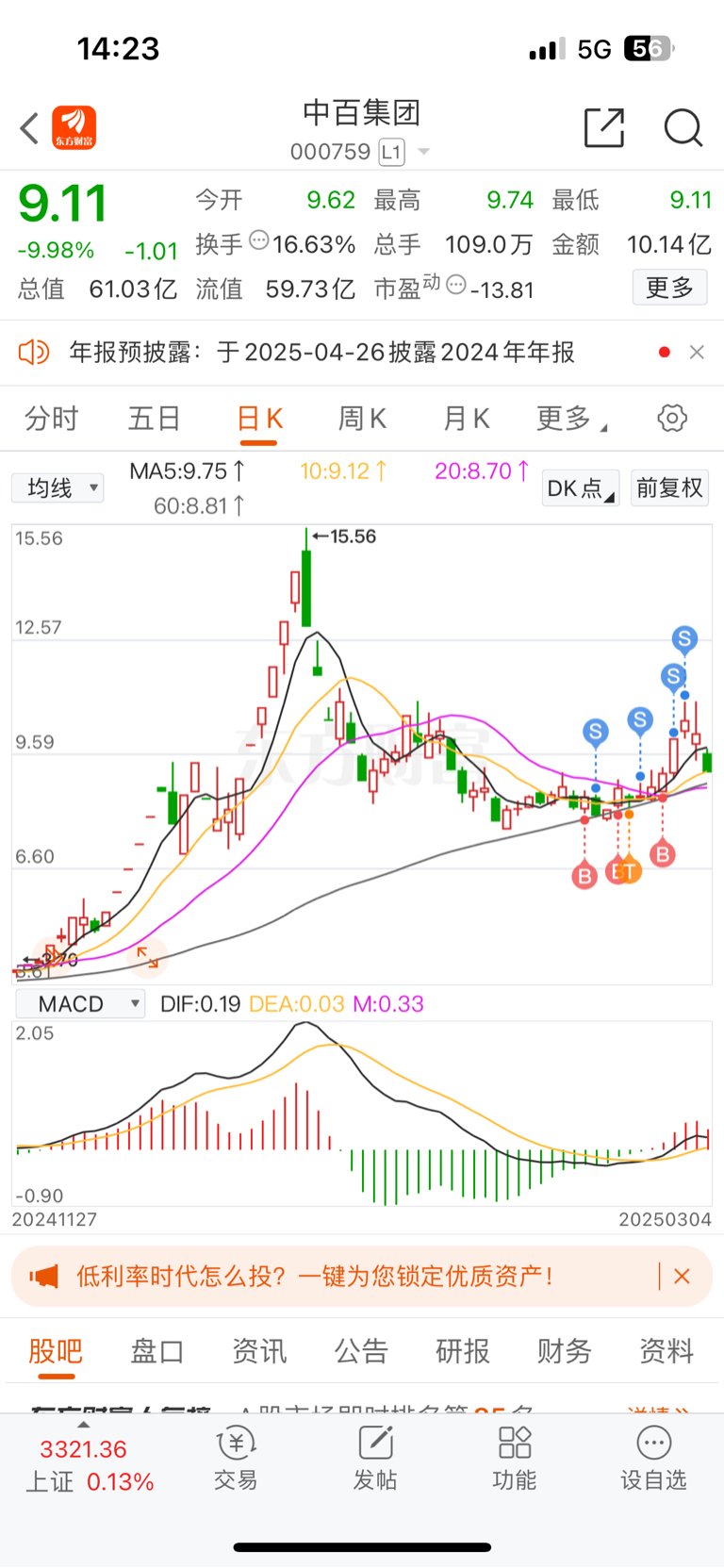Switch to the 分时 tab

tap(52, 419)
